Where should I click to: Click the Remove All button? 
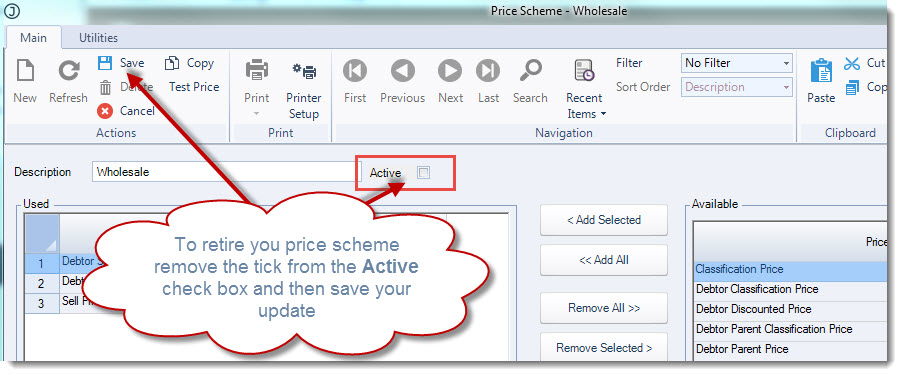pos(603,308)
